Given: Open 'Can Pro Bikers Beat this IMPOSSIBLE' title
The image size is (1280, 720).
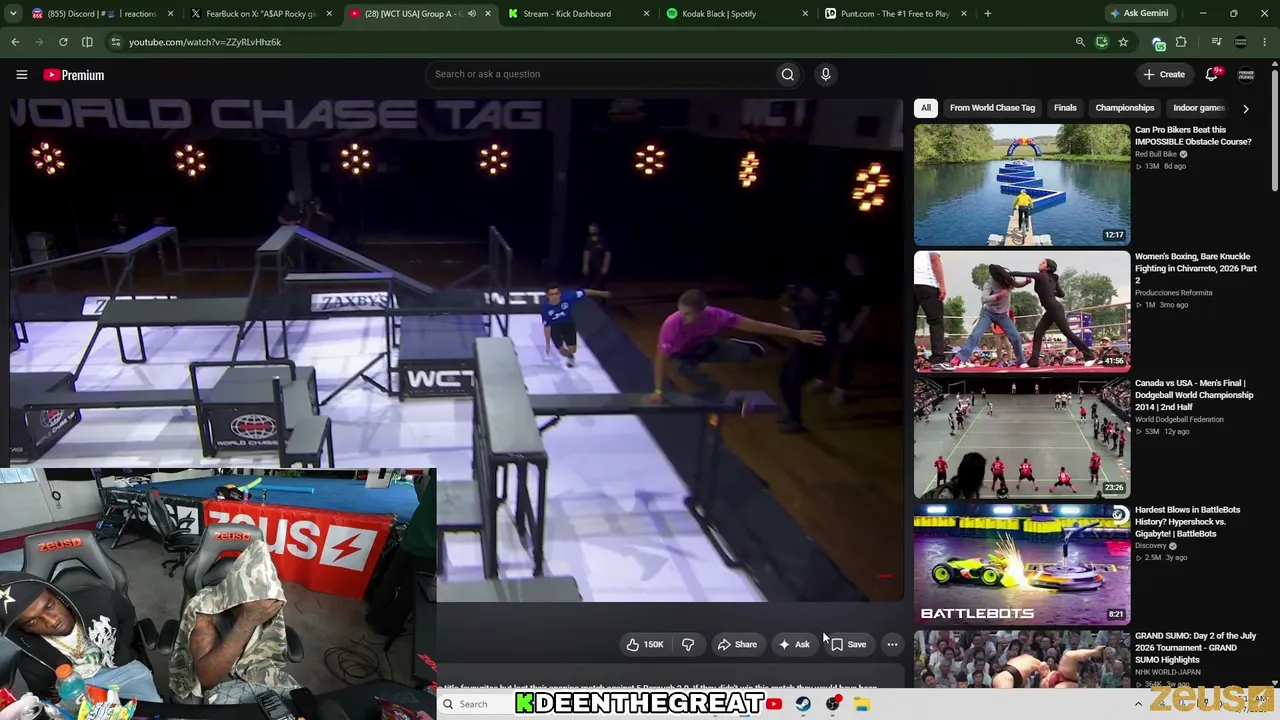Looking at the screenshot, I should (x=1193, y=136).
